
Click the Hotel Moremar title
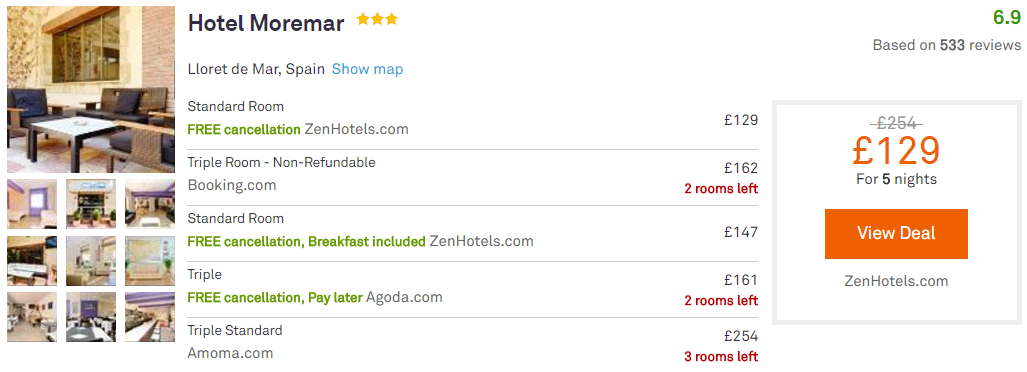point(266,24)
